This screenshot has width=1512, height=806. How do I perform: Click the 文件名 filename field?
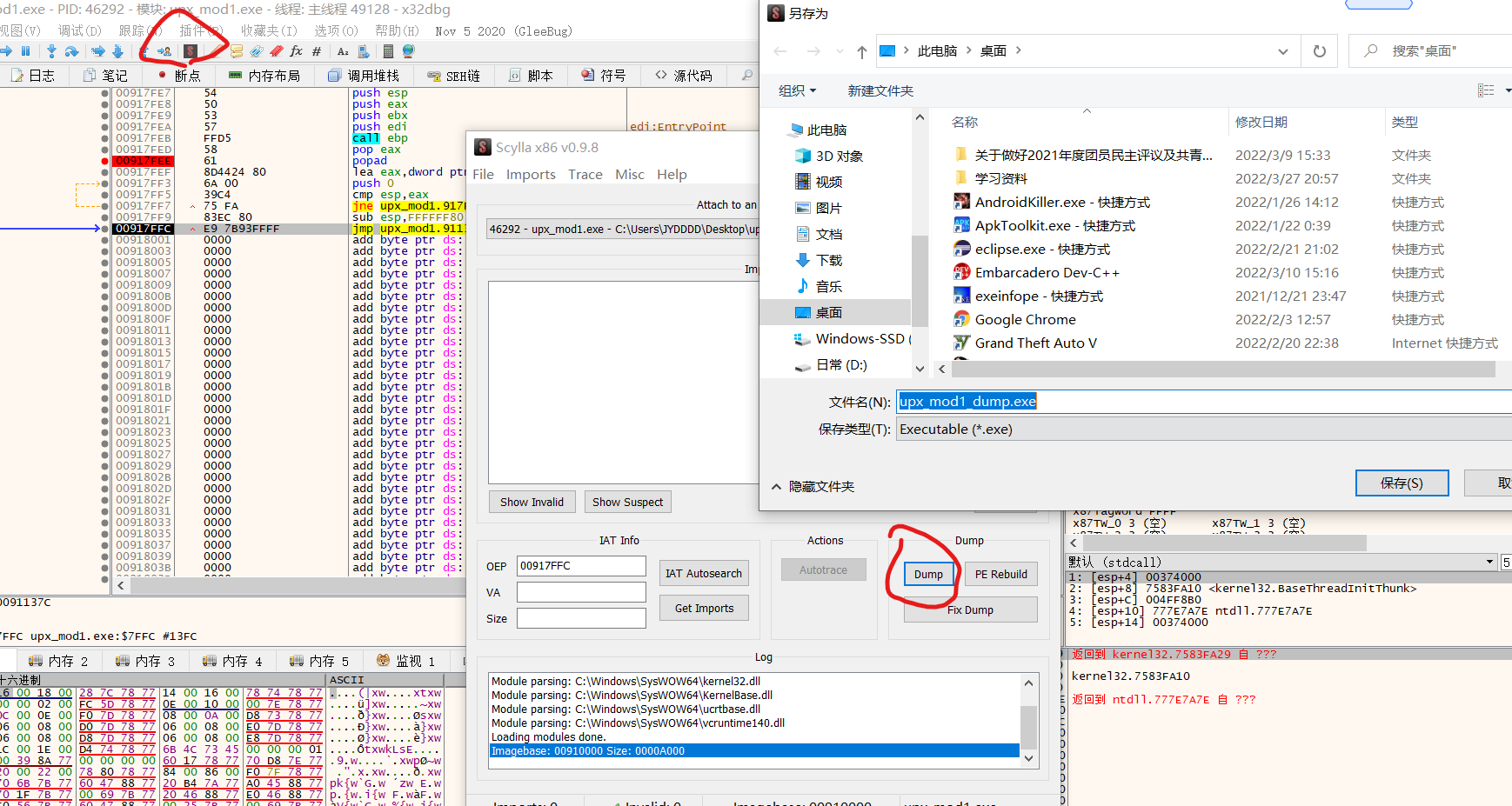[x=1204, y=402]
